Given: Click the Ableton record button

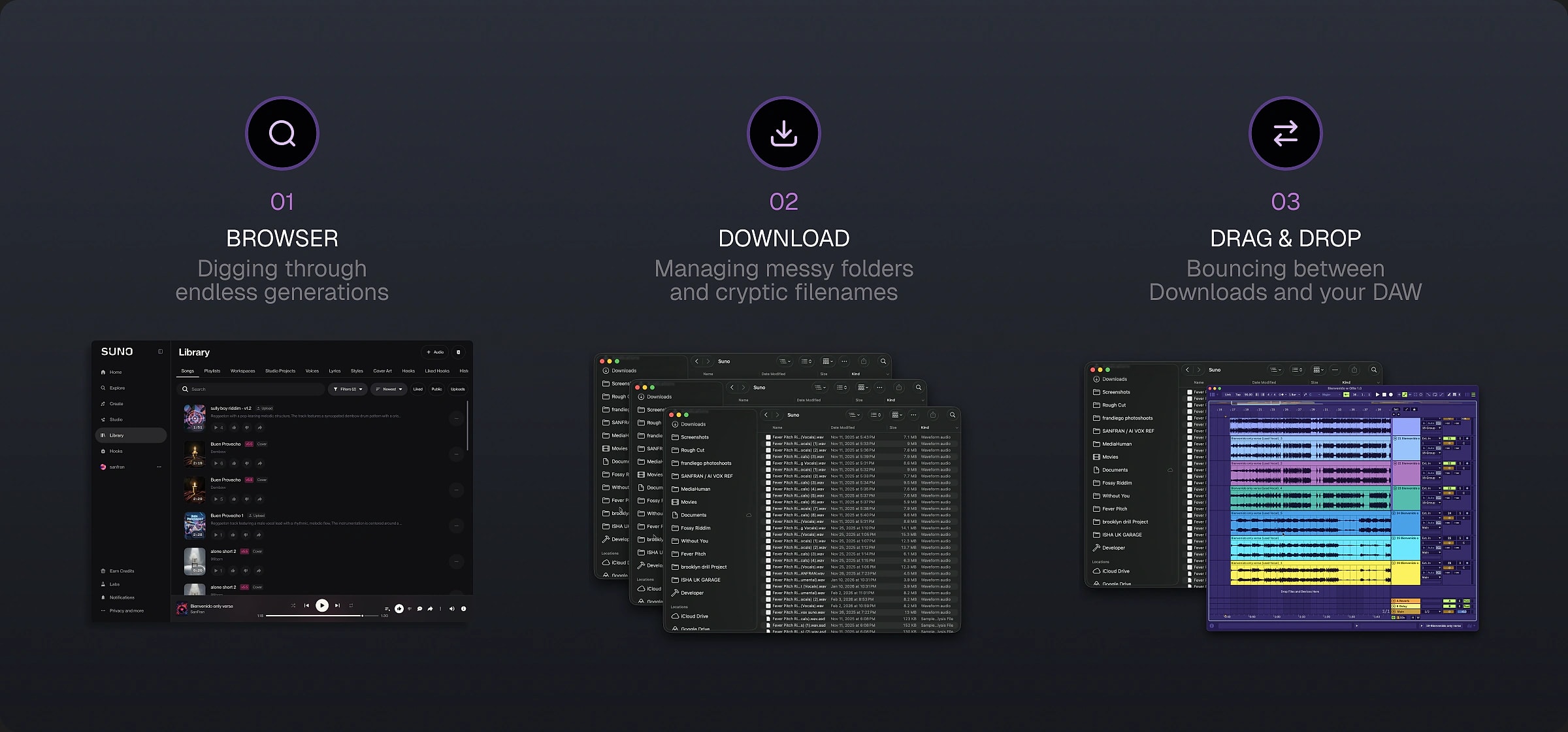Looking at the screenshot, I should click(x=1390, y=395).
